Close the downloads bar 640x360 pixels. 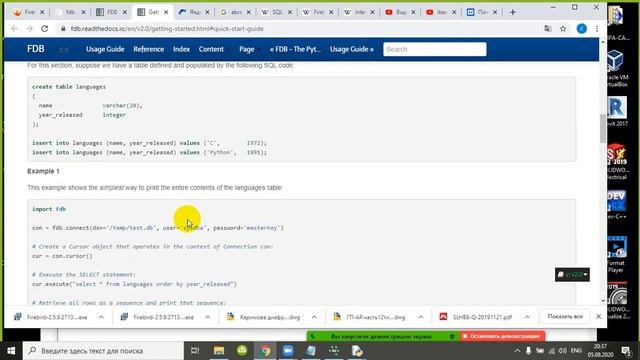coord(598,316)
